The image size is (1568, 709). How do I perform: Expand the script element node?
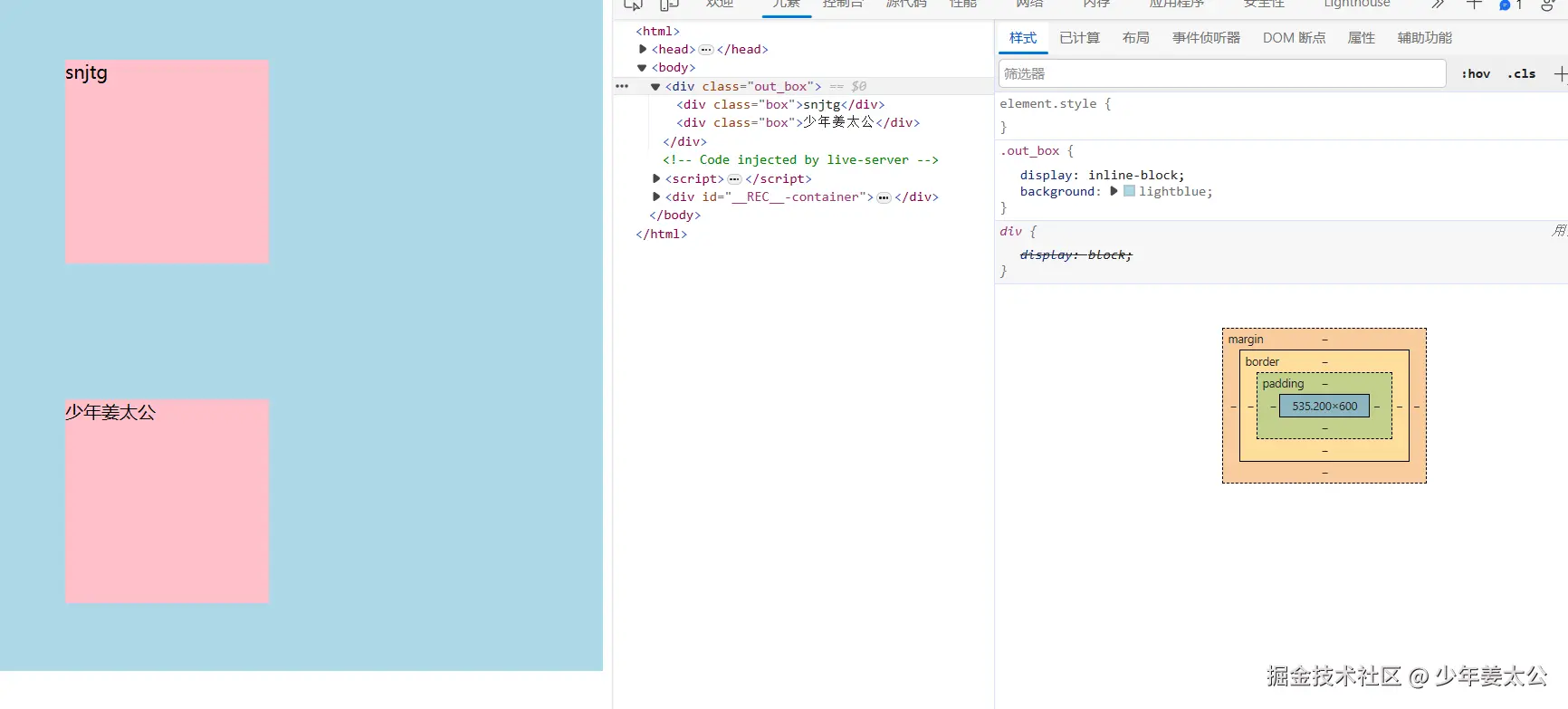tap(656, 178)
